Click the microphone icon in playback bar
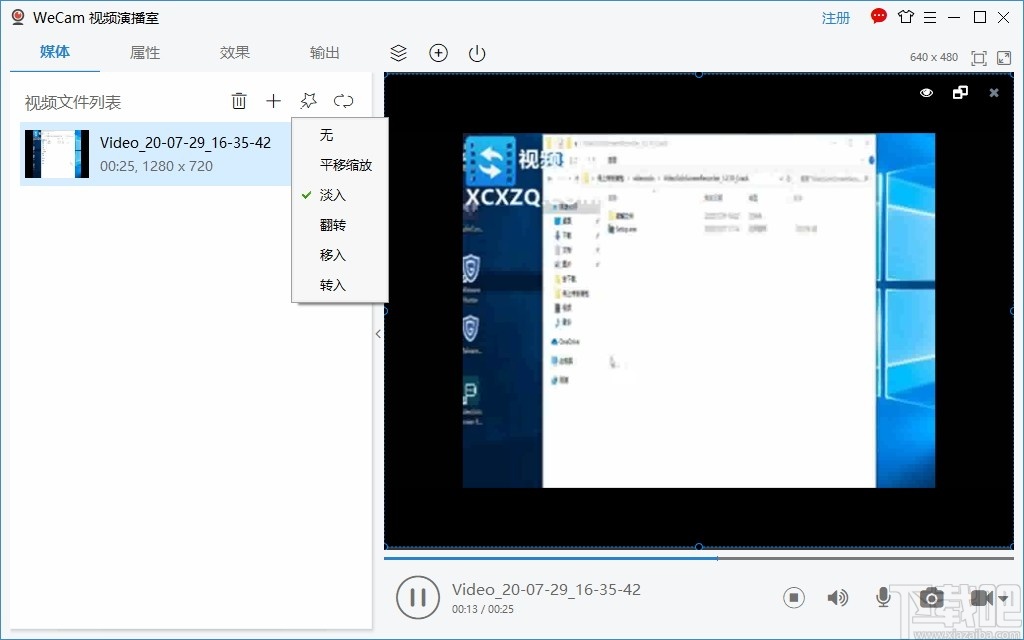 883,597
